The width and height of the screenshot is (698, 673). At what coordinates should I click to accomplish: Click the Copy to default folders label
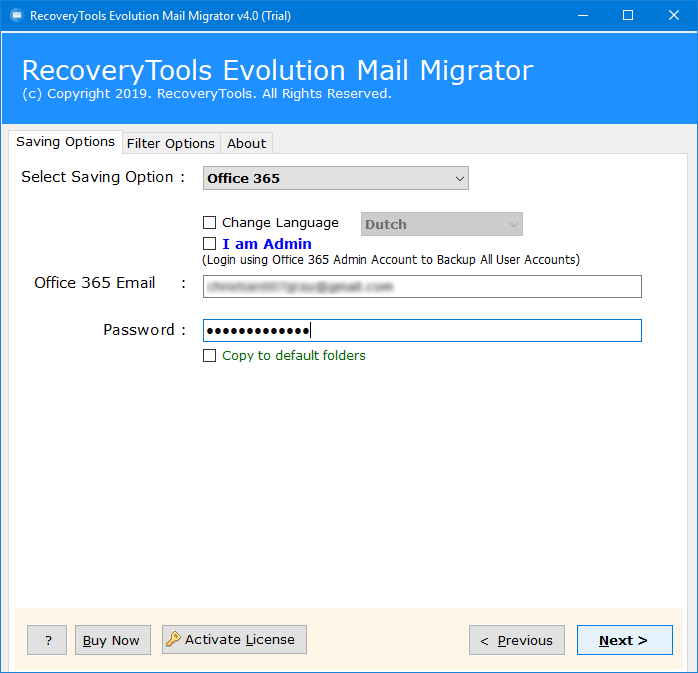click(294, 356)
